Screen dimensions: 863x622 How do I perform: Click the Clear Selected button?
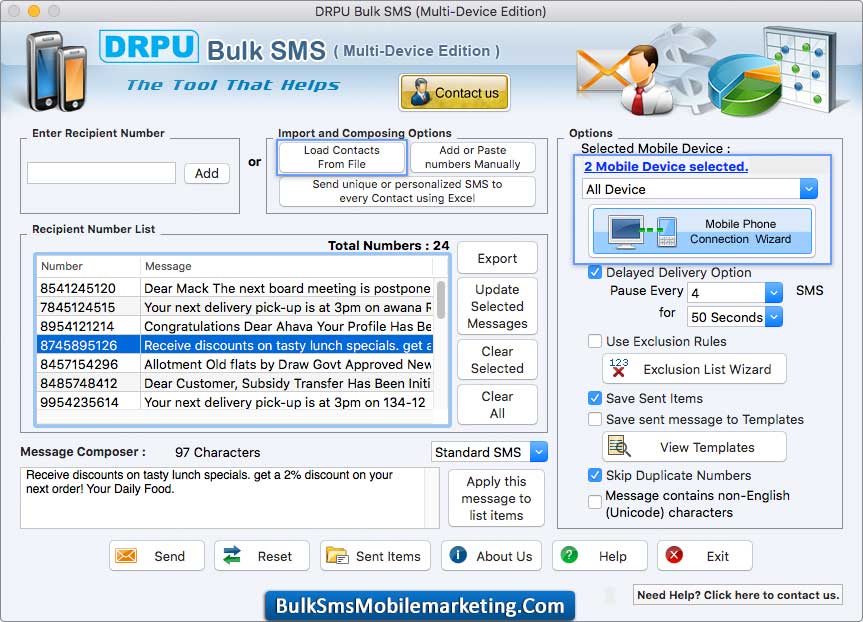[497, 359]
